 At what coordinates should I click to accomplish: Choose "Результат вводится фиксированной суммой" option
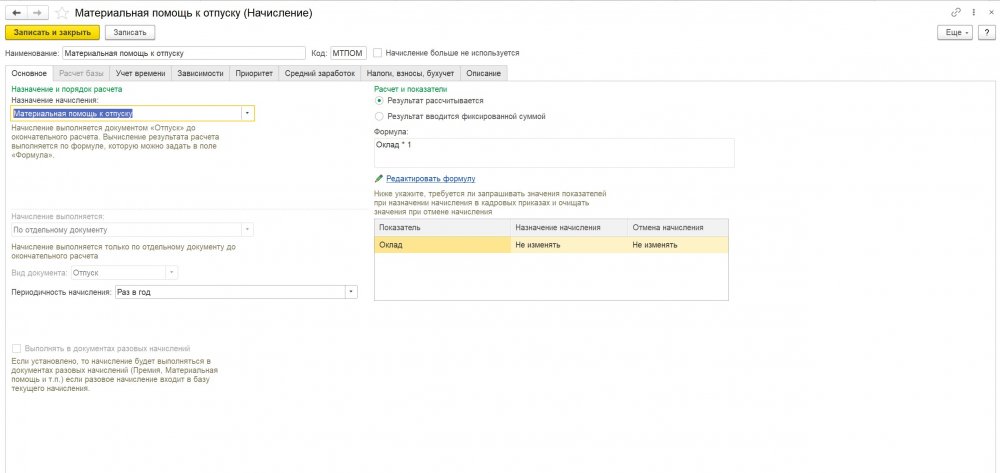(379, 116)
